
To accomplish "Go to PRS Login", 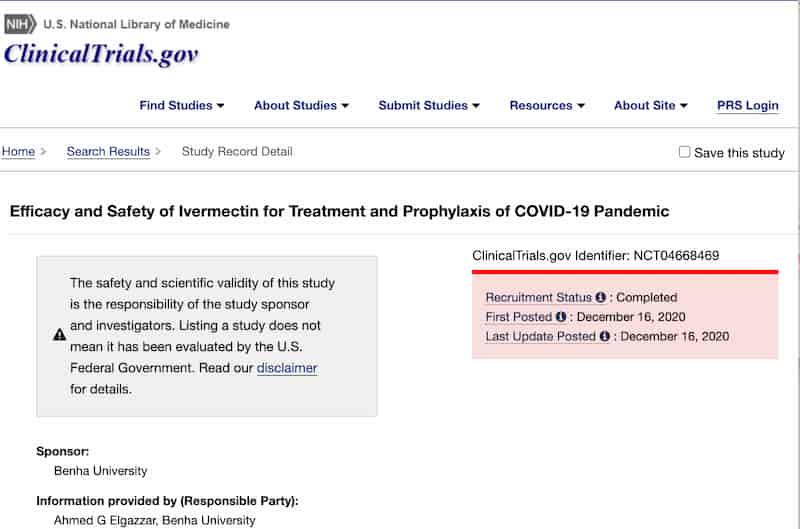I will pos(747,106).
